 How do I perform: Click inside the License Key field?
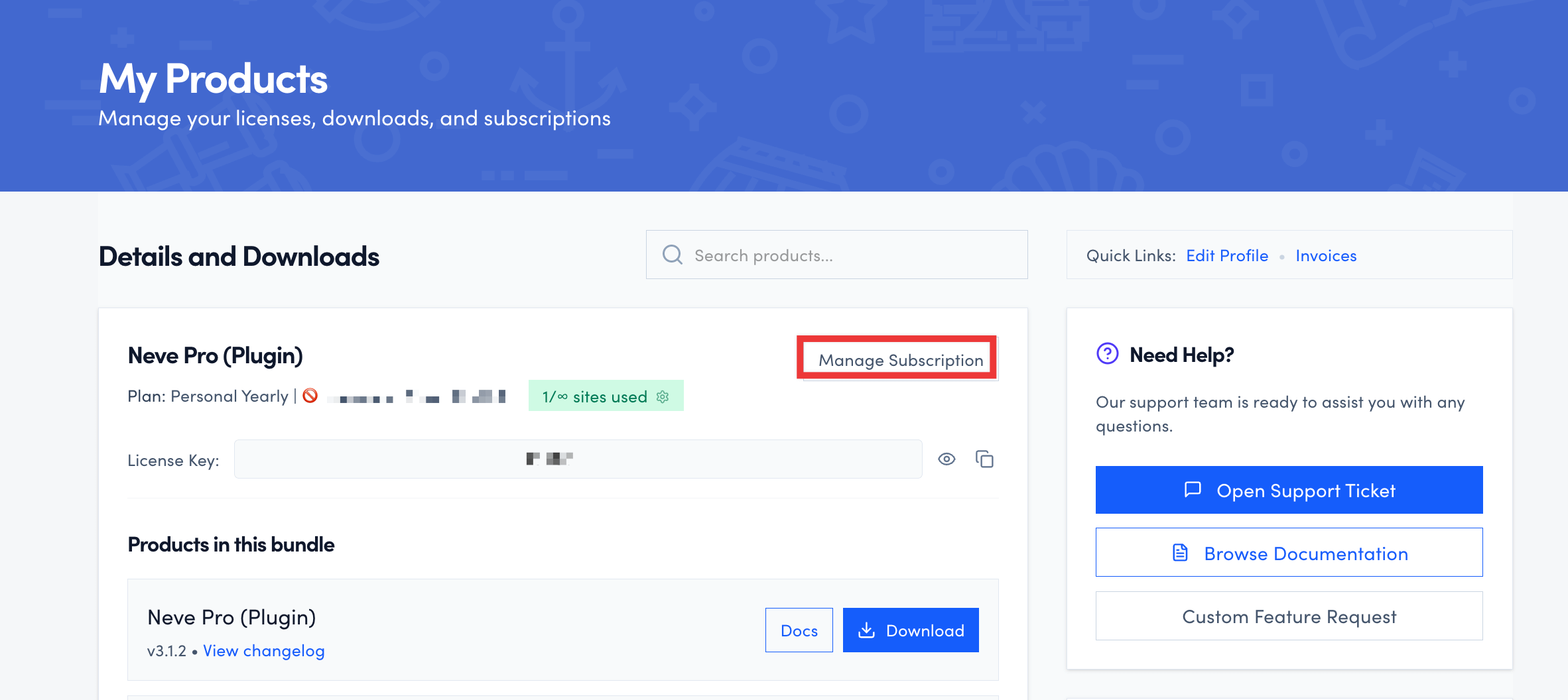pyautogui.click(x=577, y=459)
